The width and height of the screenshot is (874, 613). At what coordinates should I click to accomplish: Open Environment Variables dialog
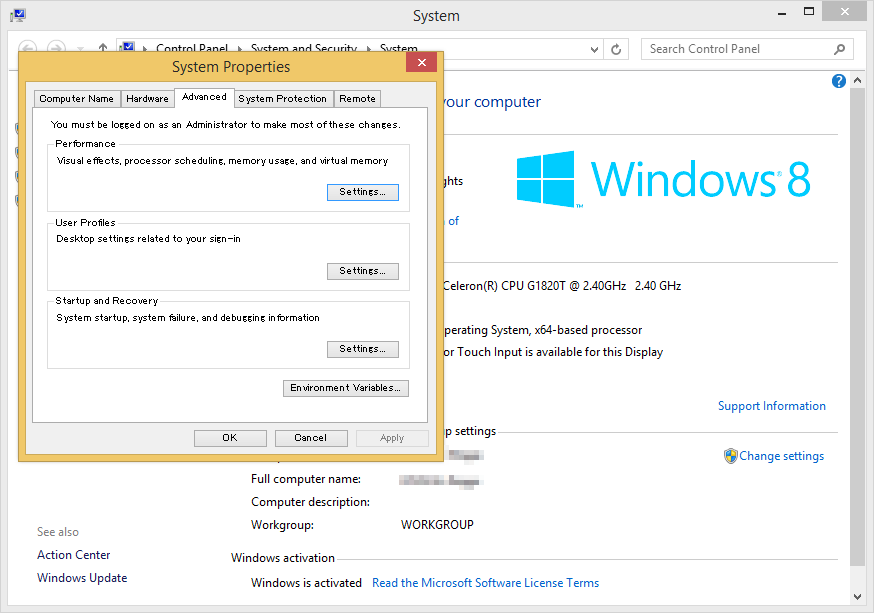click(x=346, y=388)
